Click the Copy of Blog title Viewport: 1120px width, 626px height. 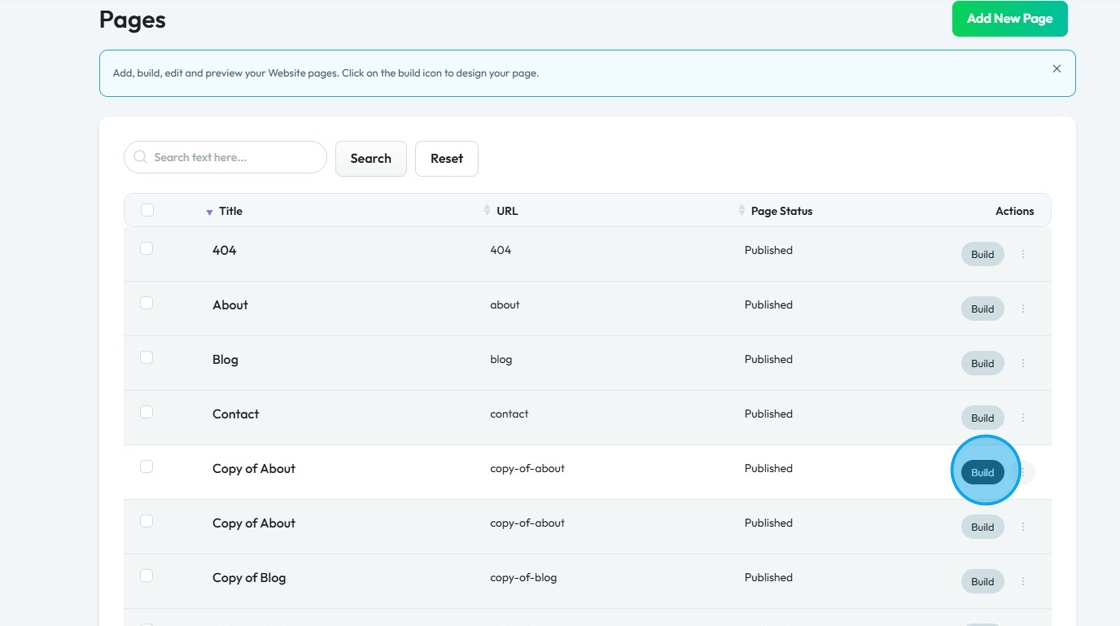point(249,577)
